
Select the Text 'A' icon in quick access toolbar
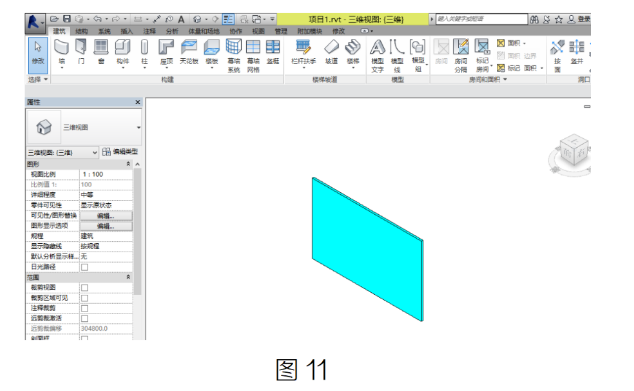point(181,19)
